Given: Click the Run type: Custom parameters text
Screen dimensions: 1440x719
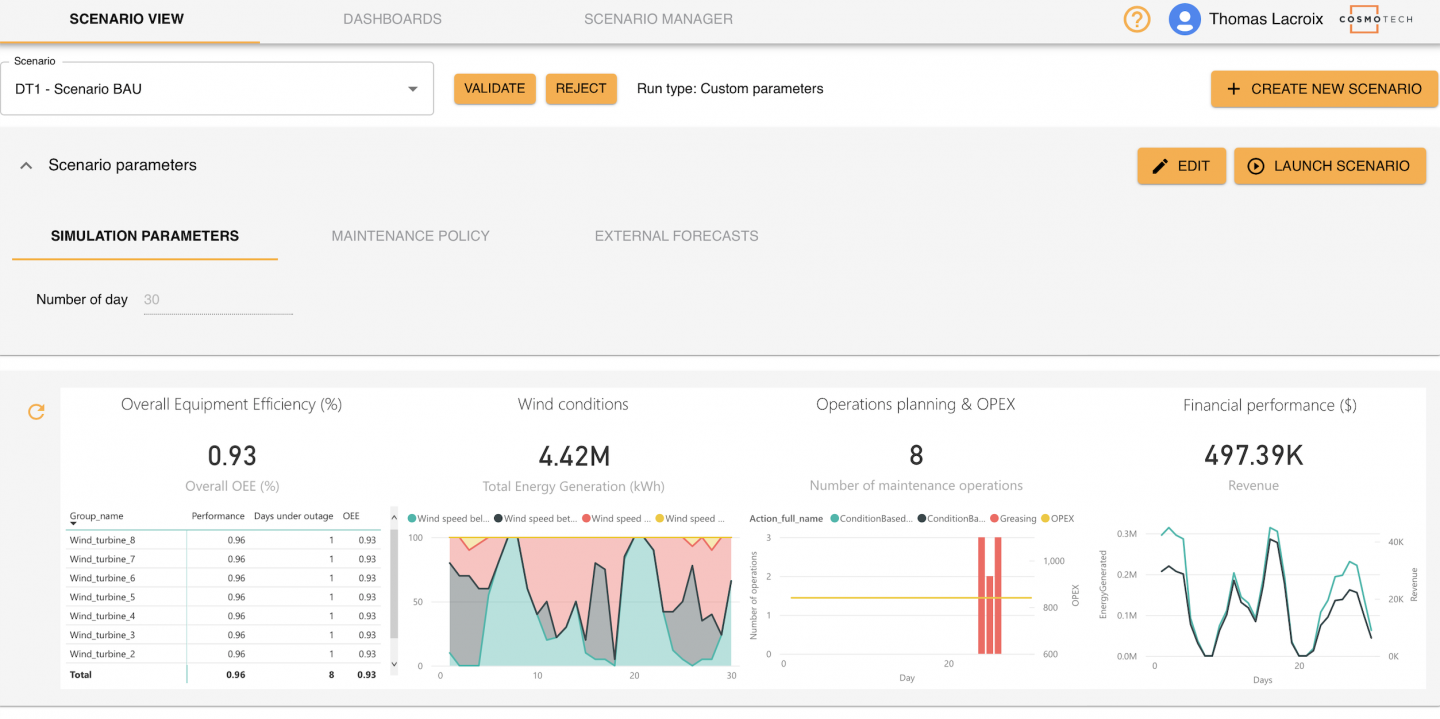Looking at the screenshot, I should tap(730, 89).
